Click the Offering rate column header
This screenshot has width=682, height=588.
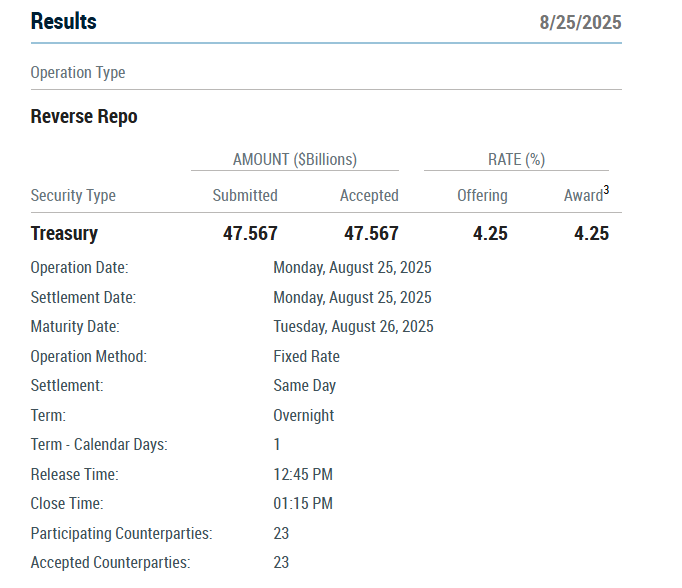[x=482, y=196]
